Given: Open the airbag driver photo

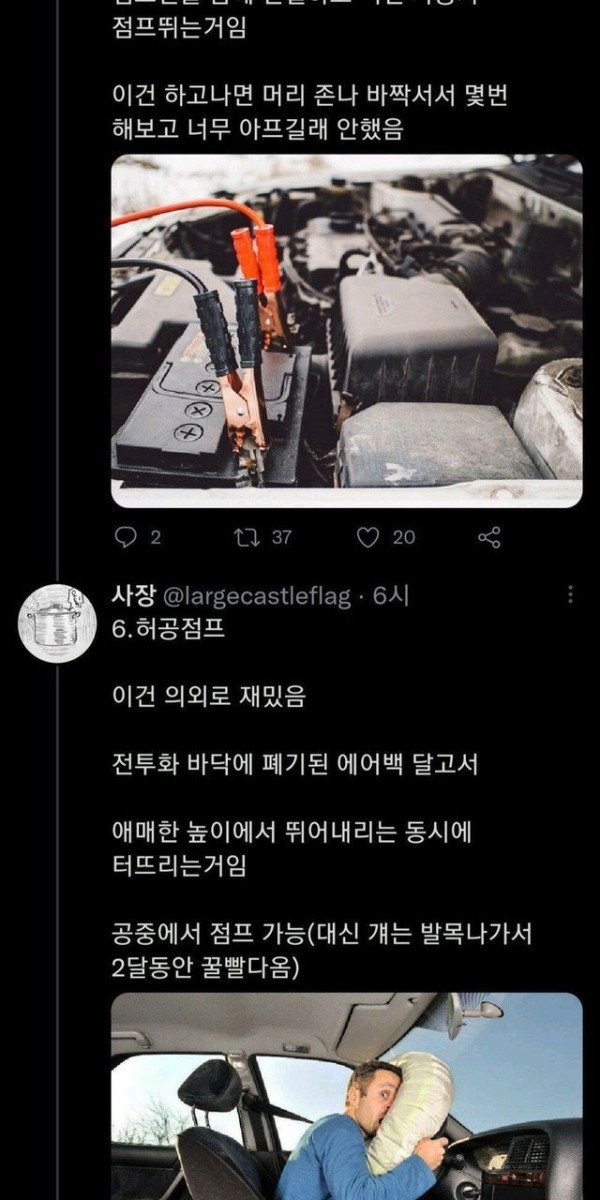Looking at the screenshot, I should [346, 1095].
